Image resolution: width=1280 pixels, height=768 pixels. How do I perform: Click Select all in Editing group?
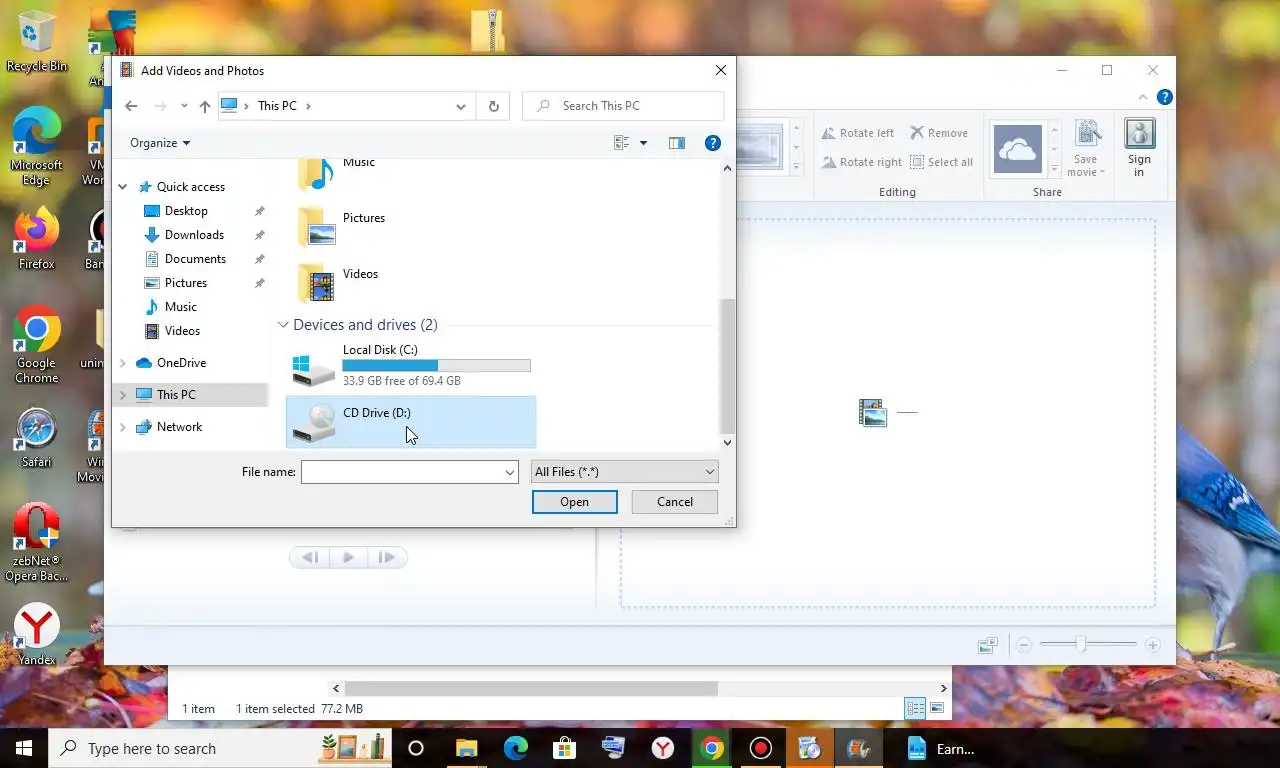[x=941, y=162]
